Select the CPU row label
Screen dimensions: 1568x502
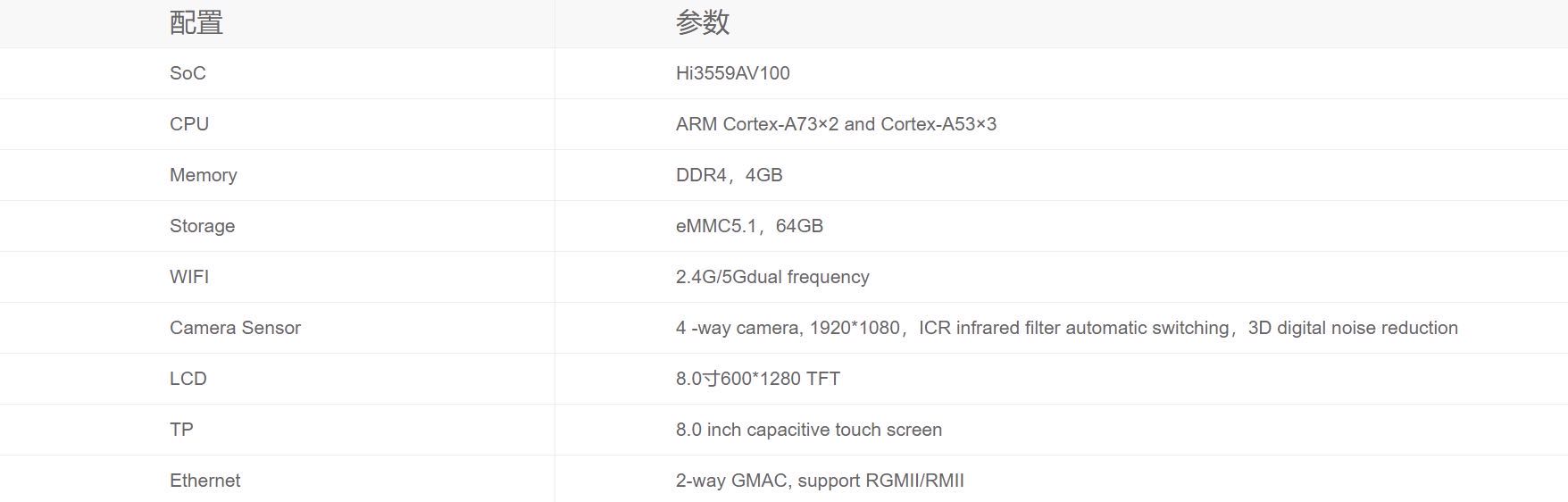(x=189, y=124)
